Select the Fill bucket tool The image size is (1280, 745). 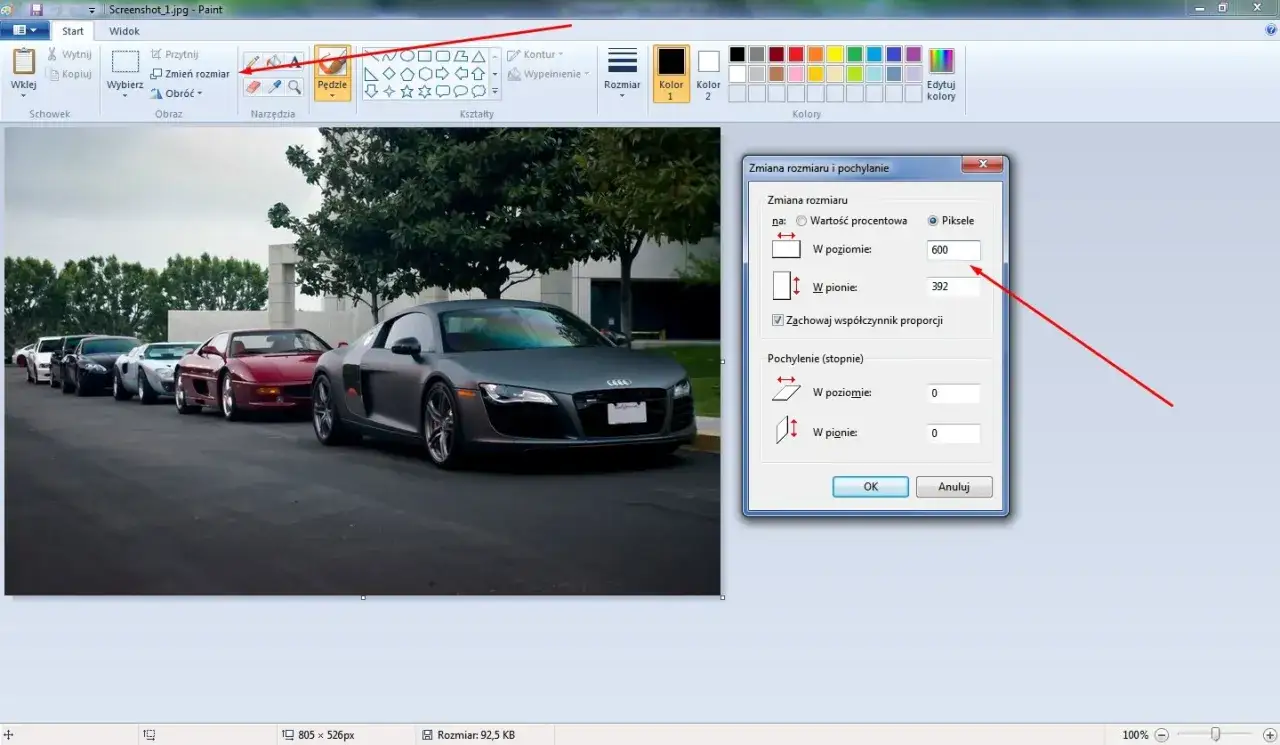click(274, 62)
